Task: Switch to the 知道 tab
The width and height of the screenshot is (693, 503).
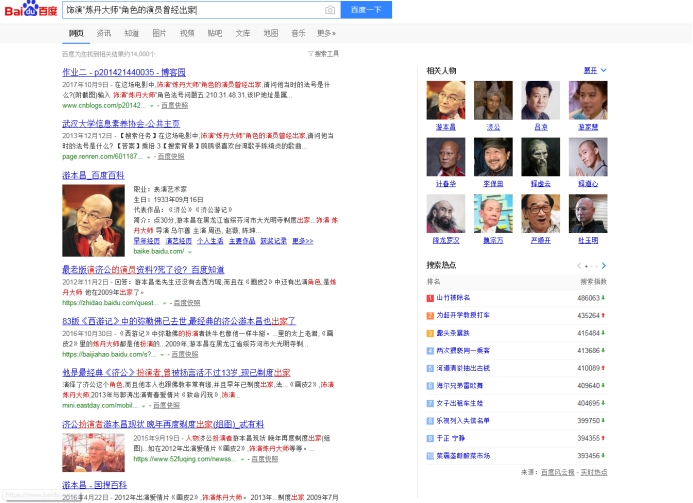Action: pyautogui.click(x=132, y=33)
